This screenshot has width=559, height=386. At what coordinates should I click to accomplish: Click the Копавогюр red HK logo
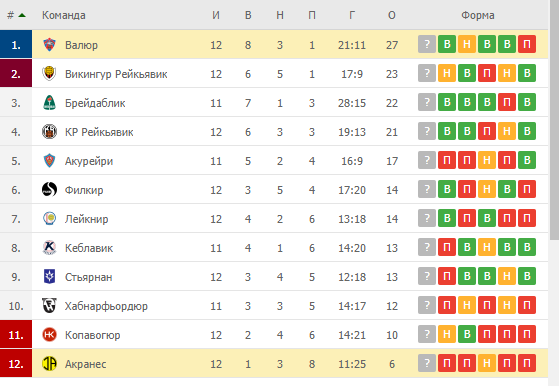(49, 335)
